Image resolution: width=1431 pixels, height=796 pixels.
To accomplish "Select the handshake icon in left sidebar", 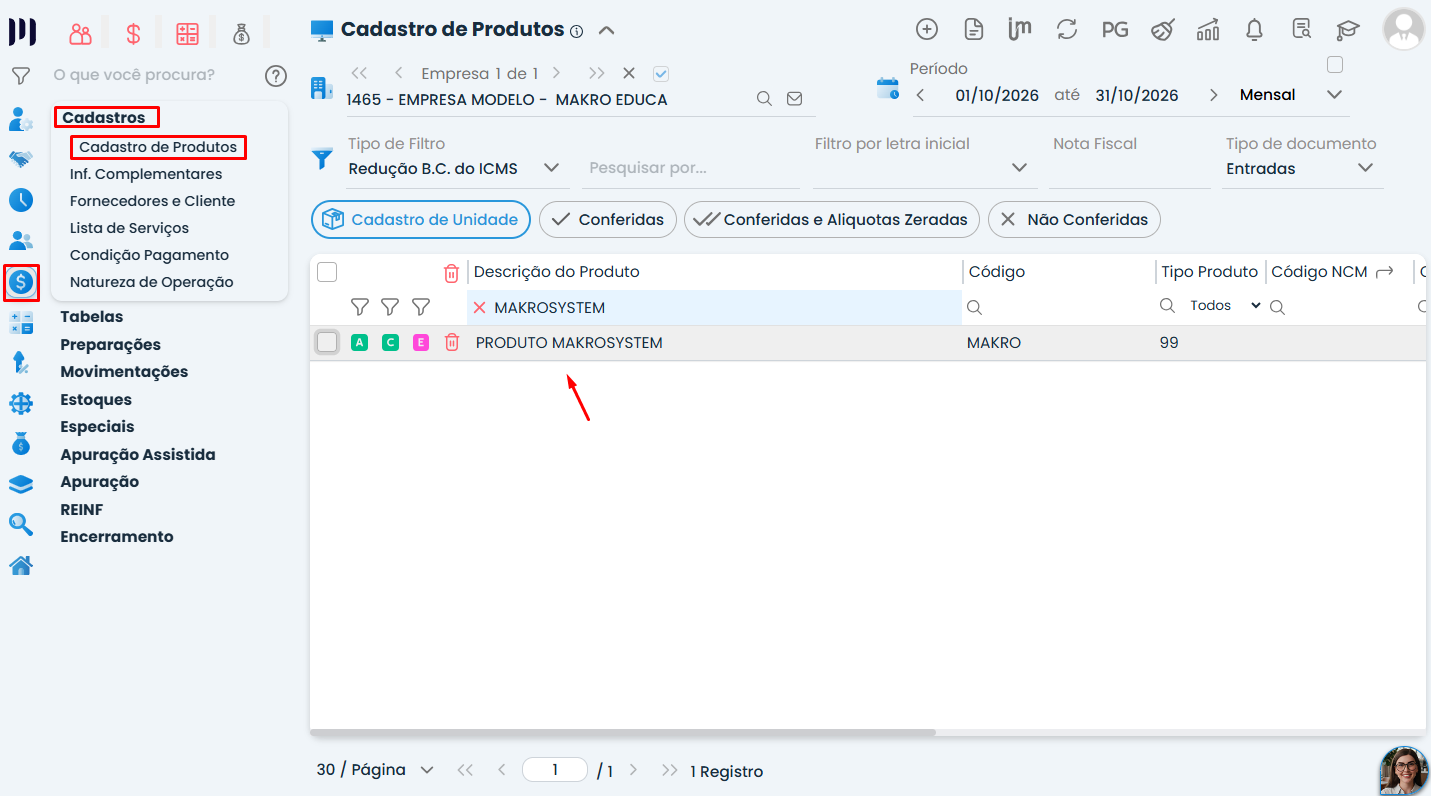I will [x=21, y=159].
